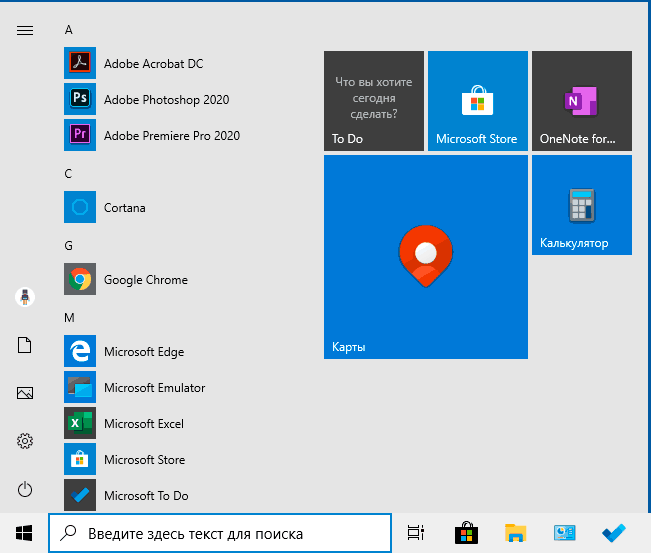Expand the Start hamburger menu
The height and width of the screenshot is (553, 651).
[x=25, y=30]
